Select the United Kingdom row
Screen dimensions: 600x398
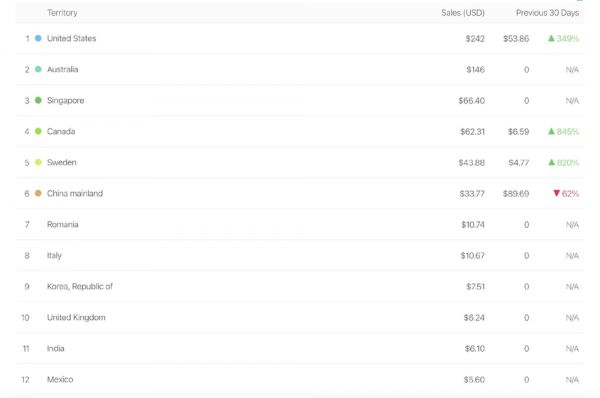[300, 317]
